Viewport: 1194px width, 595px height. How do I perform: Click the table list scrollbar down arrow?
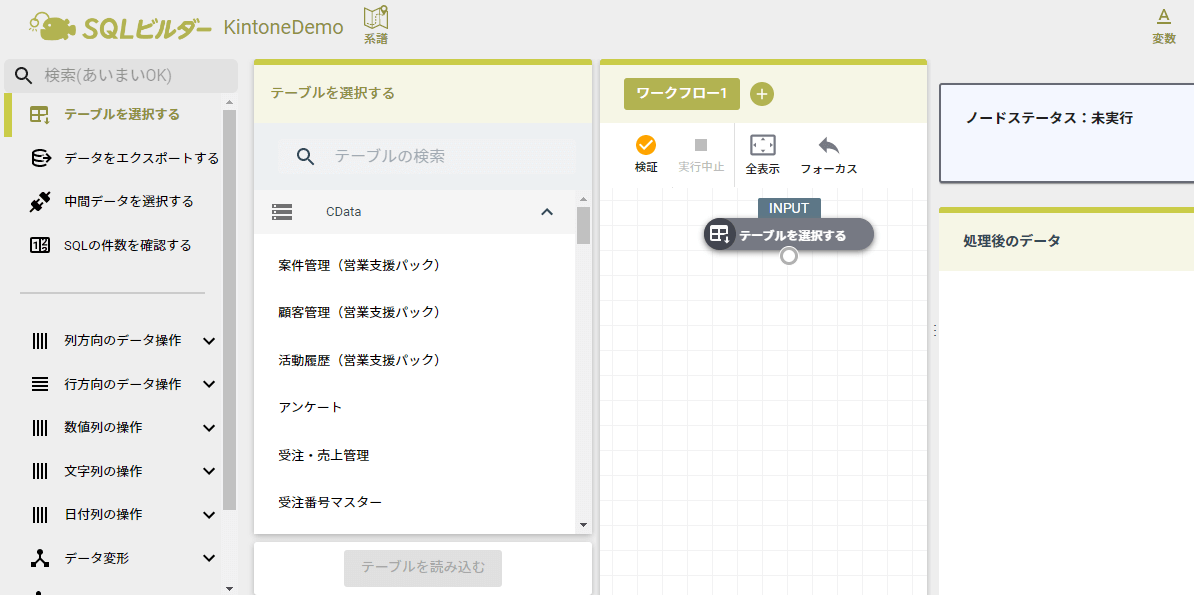point(583,525)
